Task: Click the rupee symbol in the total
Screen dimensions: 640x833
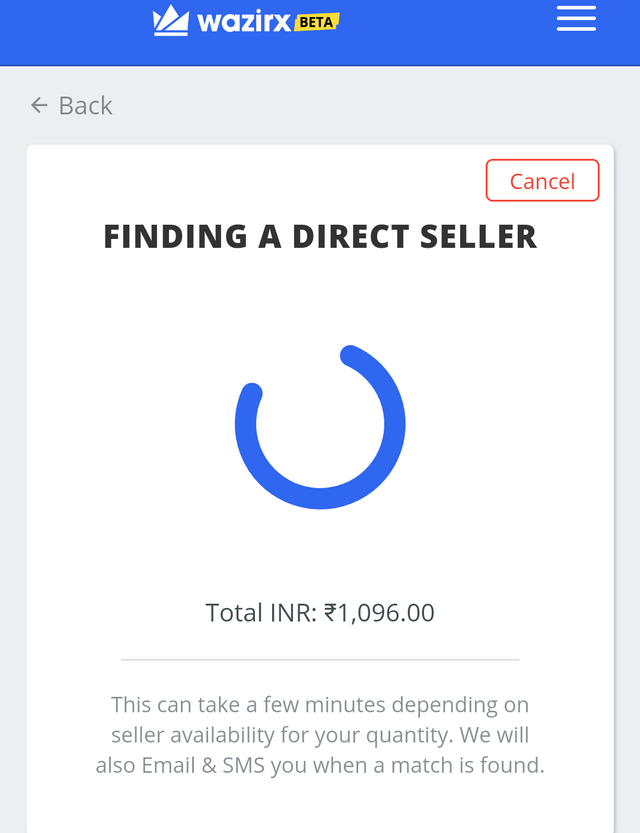Action: (330, 613)
